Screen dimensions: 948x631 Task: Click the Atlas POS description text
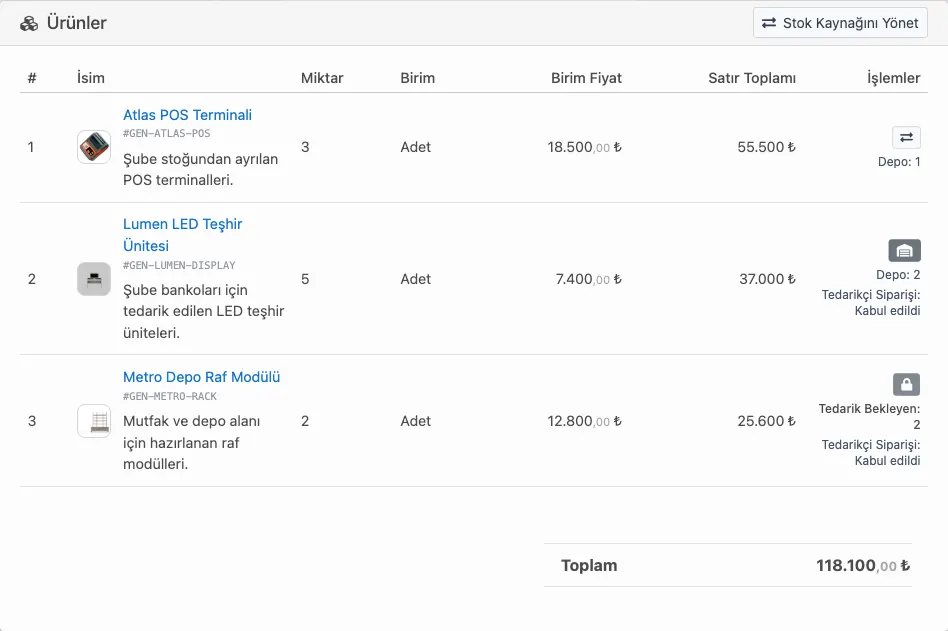click(200, 170)
